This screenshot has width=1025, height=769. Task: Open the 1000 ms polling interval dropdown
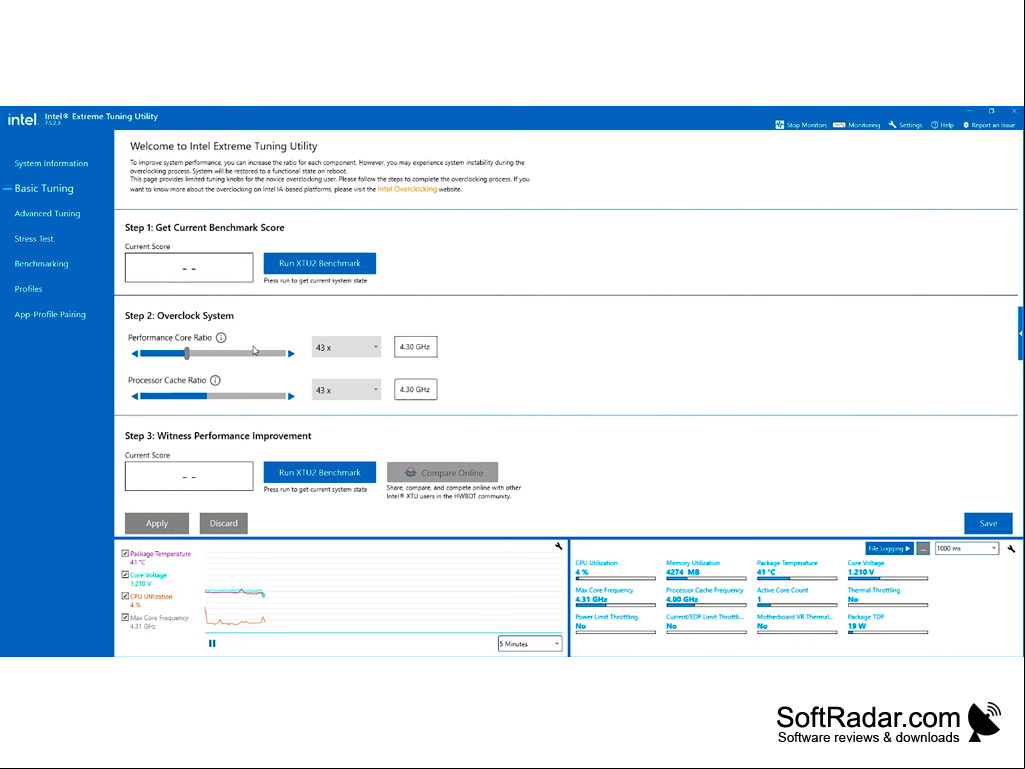pyautogui.click(x=967, y=549)
